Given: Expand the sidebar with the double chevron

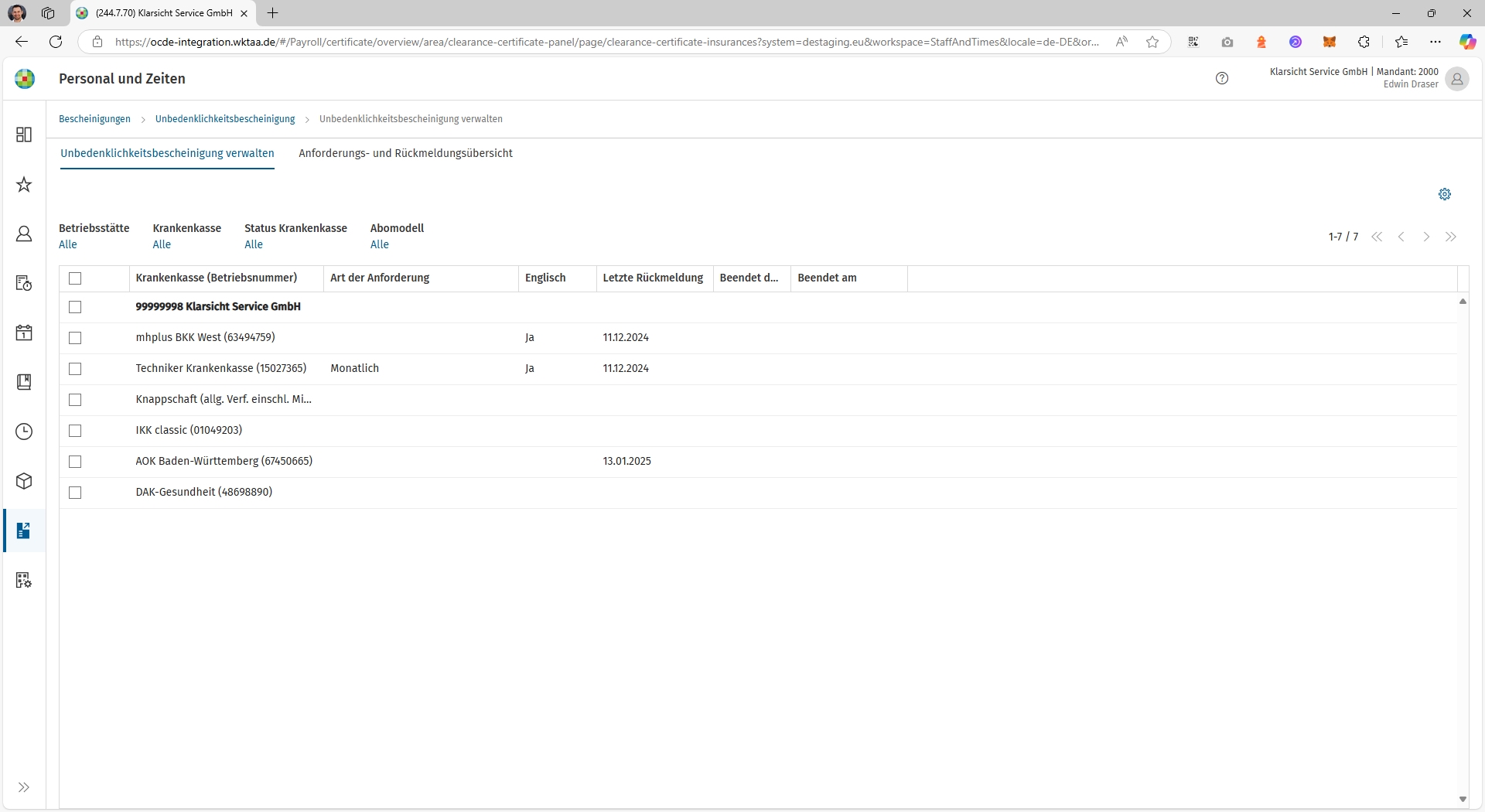Looking at the screenshot, I should point(24,787).
